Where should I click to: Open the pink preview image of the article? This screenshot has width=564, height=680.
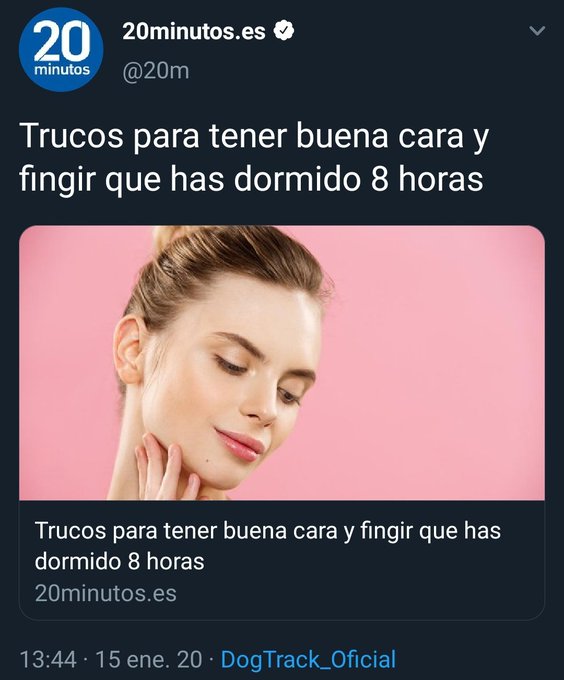pyautogui.click(x=282, y=363)
